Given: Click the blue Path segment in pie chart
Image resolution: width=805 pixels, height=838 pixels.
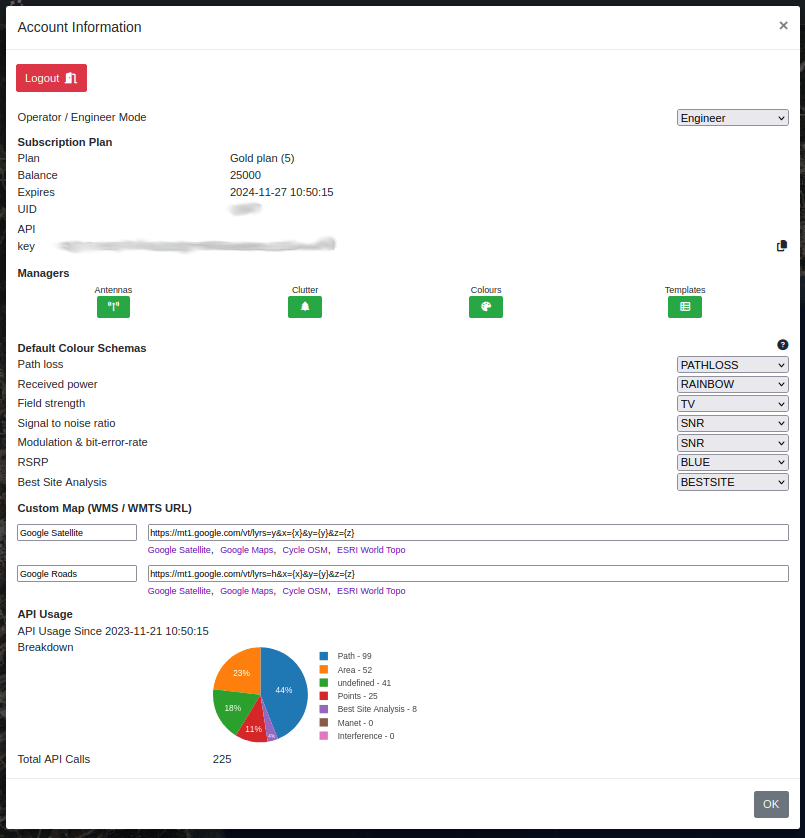Looking at the screenshot, I should (x=283, y=690).
